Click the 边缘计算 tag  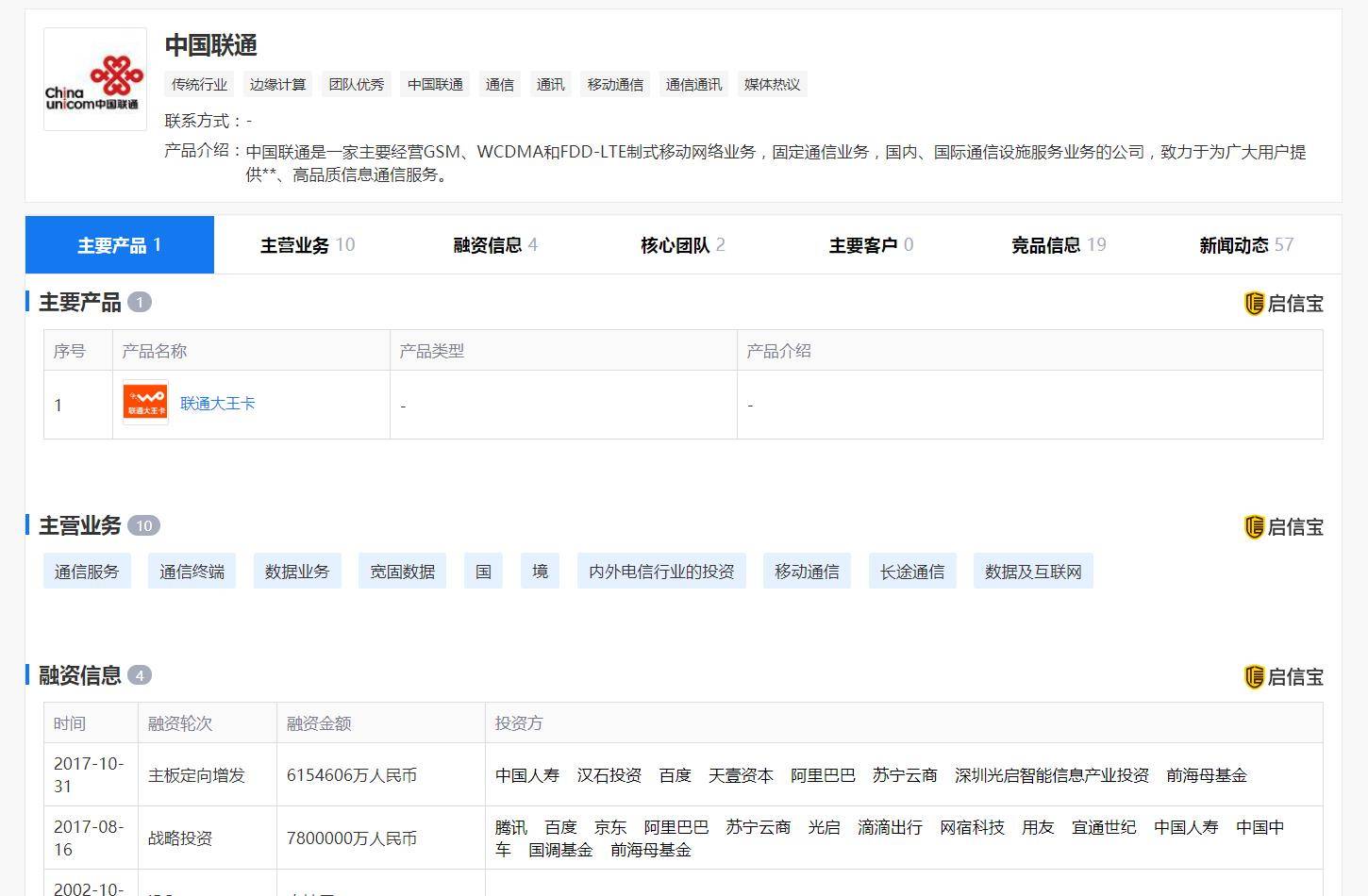(x=278, y=84)
